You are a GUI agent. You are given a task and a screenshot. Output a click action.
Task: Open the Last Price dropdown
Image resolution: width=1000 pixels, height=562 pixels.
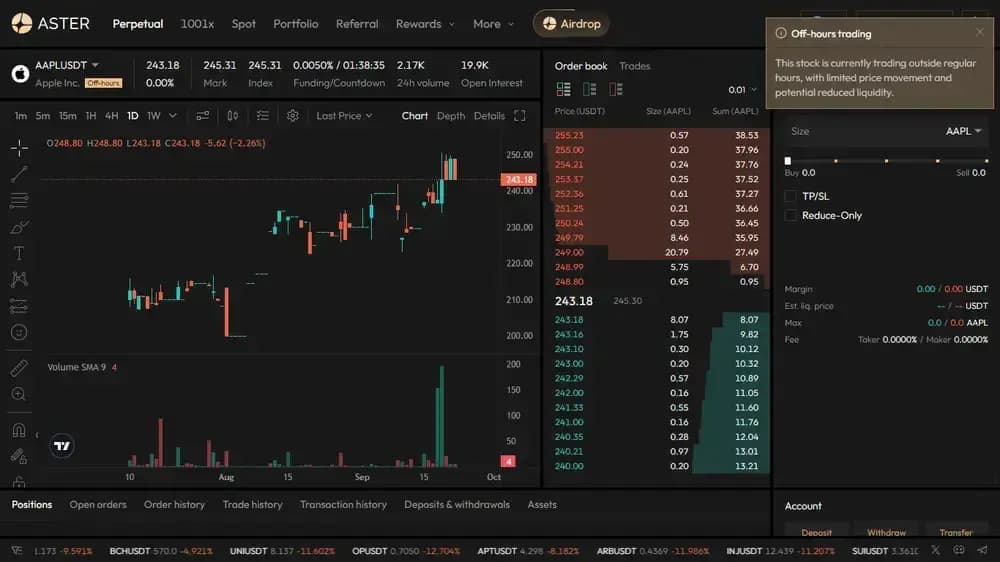[x=344, y=115]
